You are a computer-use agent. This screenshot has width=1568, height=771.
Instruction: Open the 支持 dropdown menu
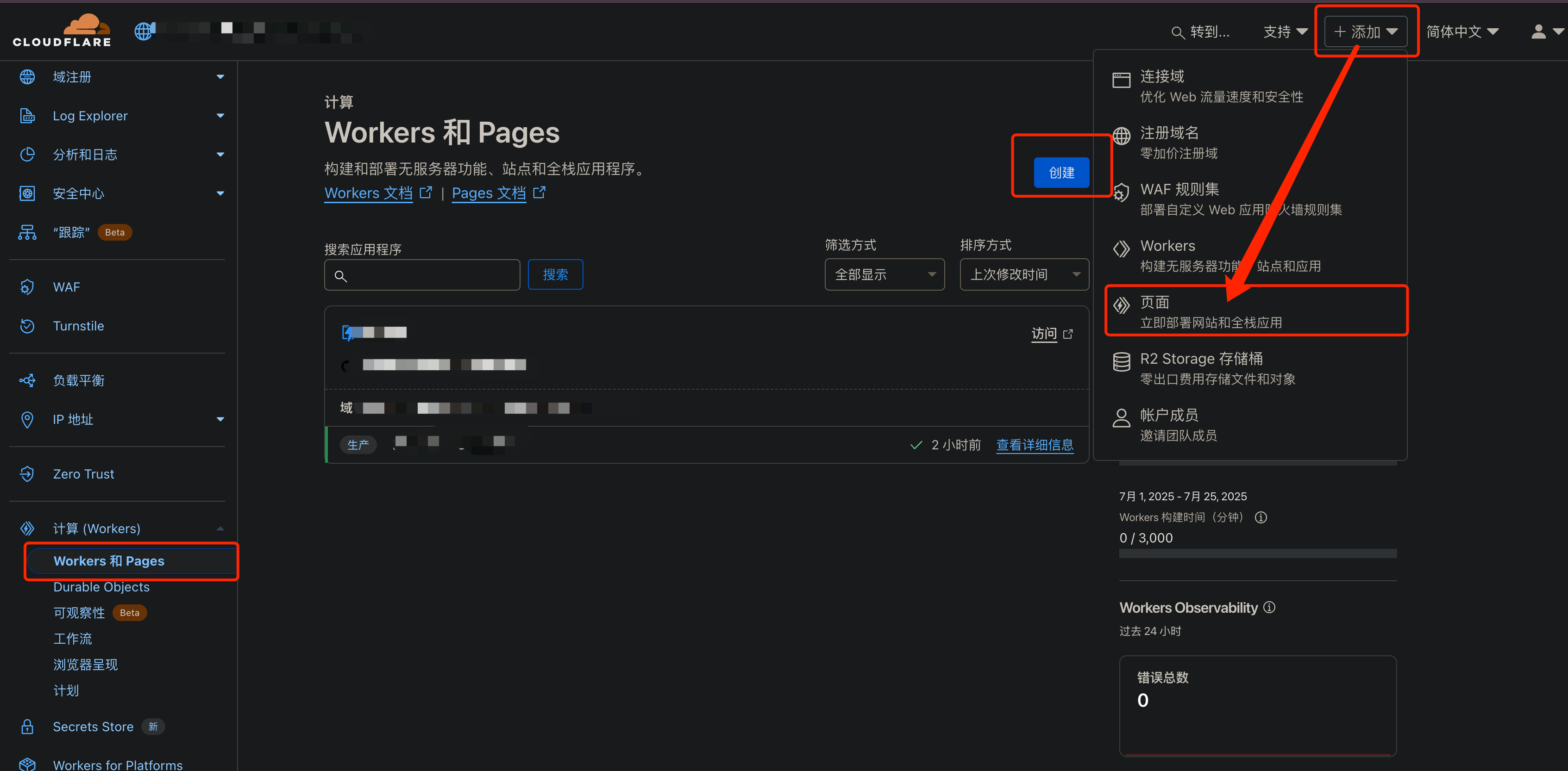click(1285, 31)
